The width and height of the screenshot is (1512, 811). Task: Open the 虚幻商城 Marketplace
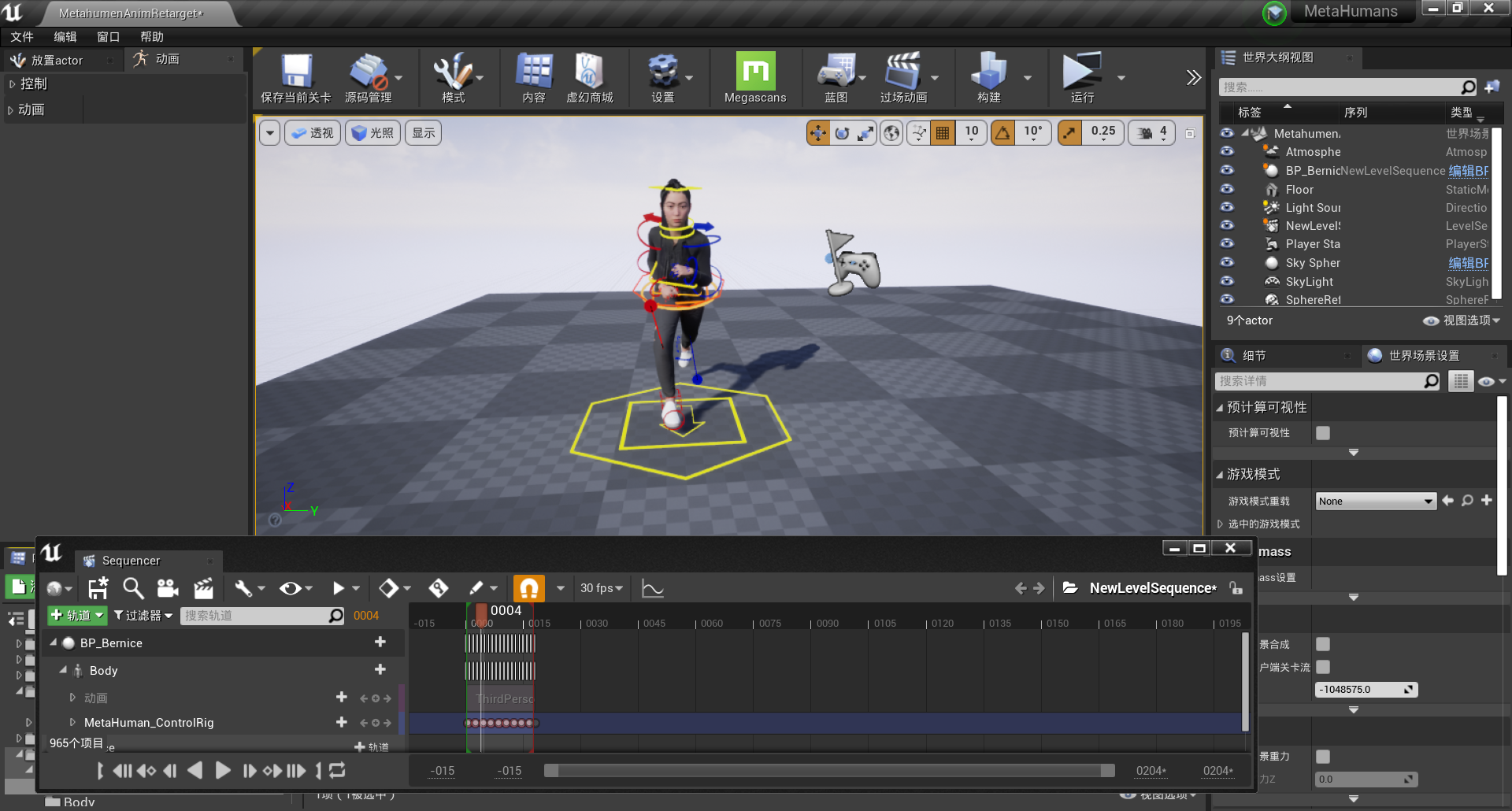click(589, 77)
